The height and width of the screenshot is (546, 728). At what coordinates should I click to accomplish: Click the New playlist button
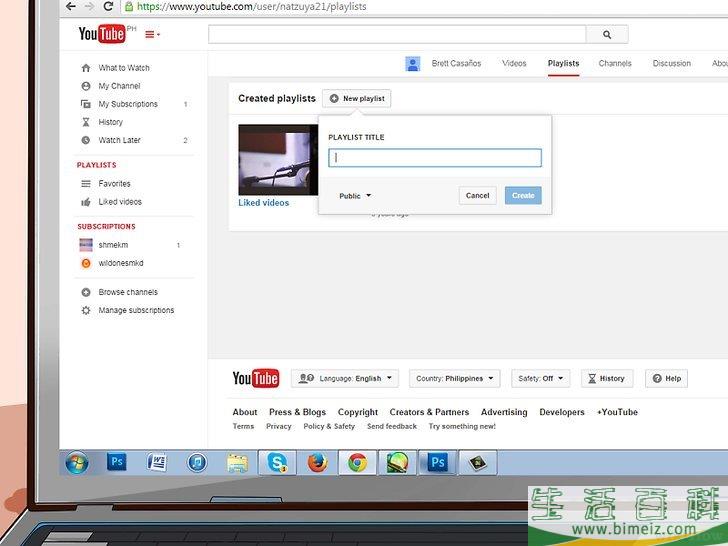click(x=357, y=98)
